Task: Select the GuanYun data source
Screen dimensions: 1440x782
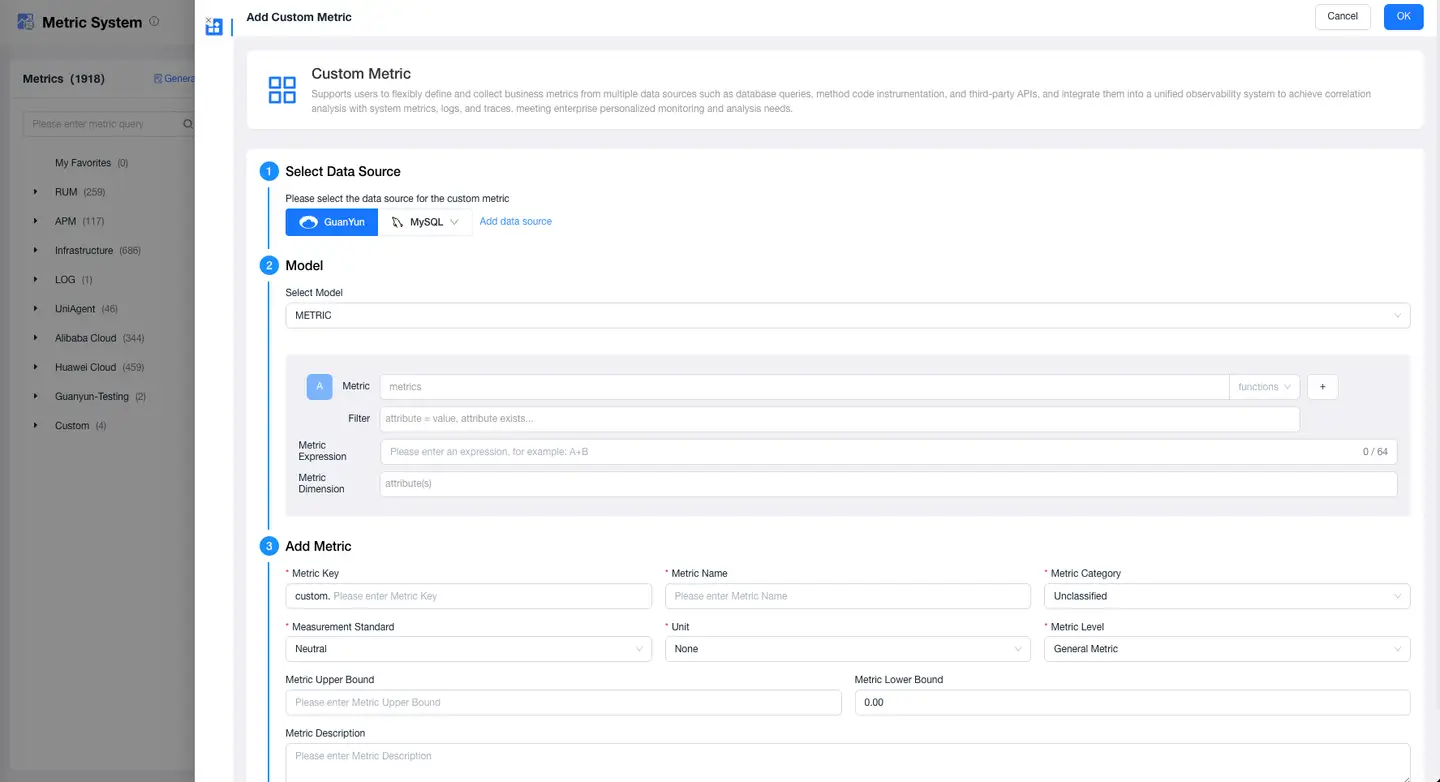Action: pyautogui.click(x=332, y=222)
